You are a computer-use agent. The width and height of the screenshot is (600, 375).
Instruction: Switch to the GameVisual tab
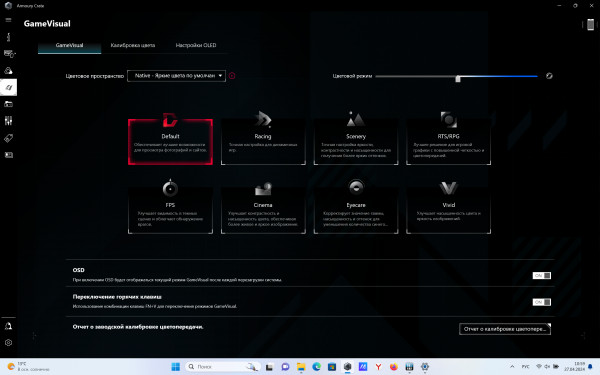pyautogui.click(x=69, y=46)
